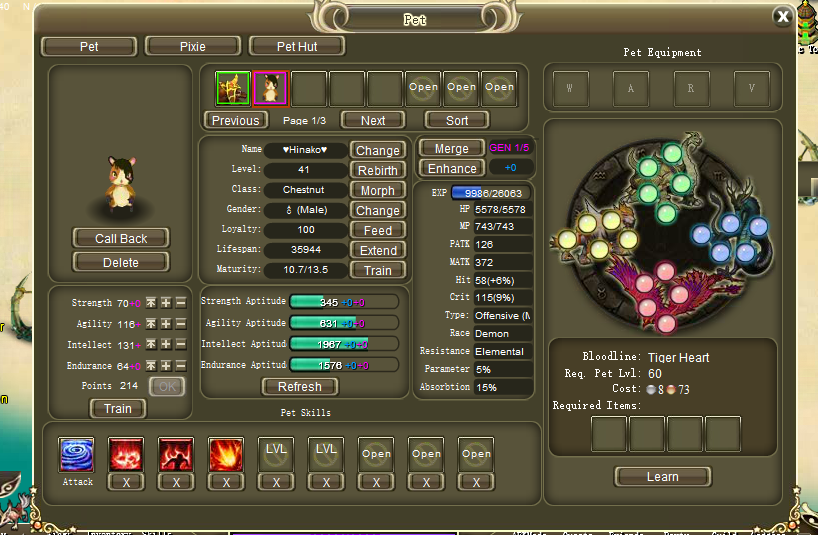The height and width of the screenshot is (535, 818).
Task: Select the golden pet thumbnail in first slot
Action: click(x=233, y=88)
